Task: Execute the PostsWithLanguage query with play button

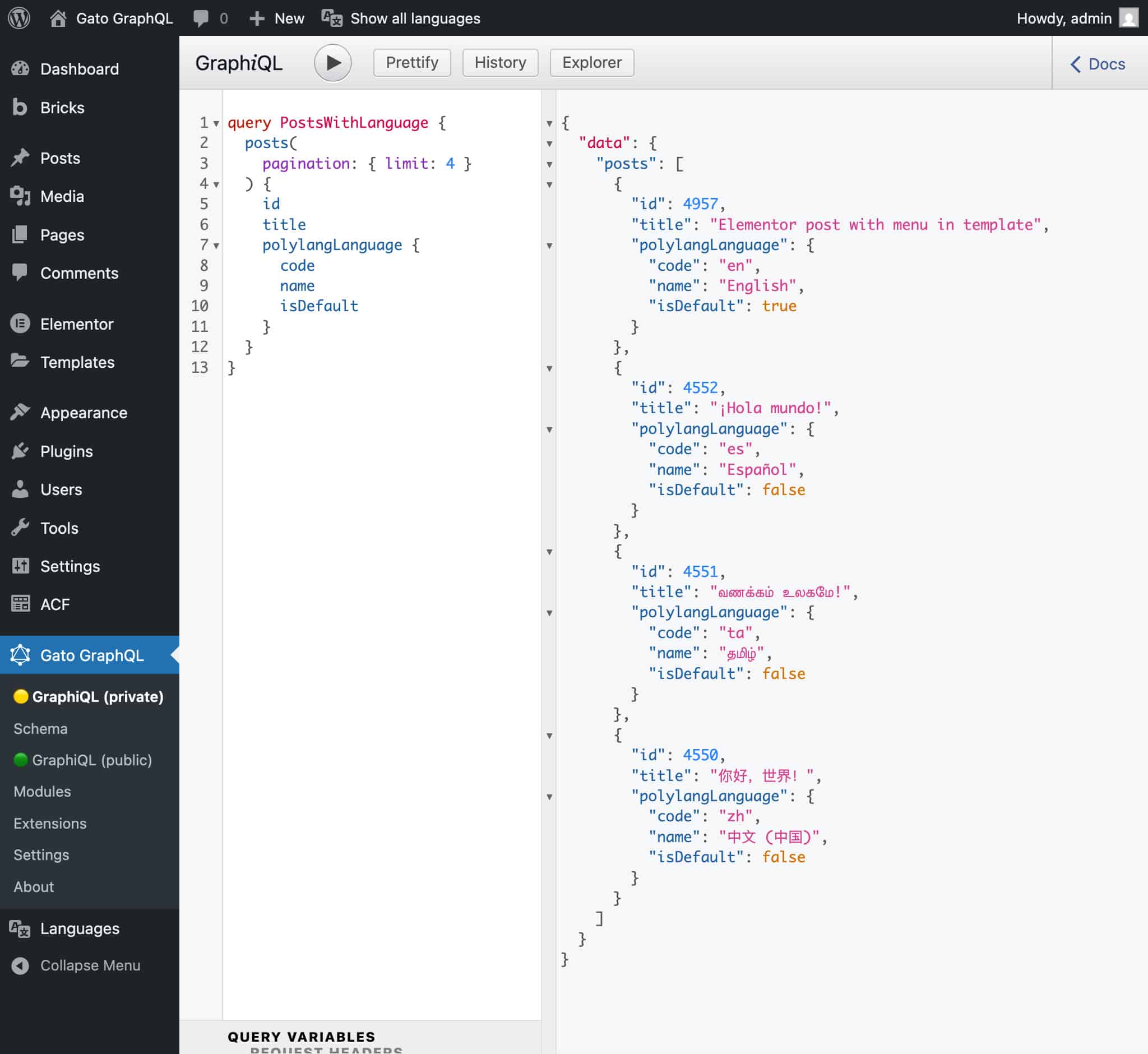Action: coord(333,63)
